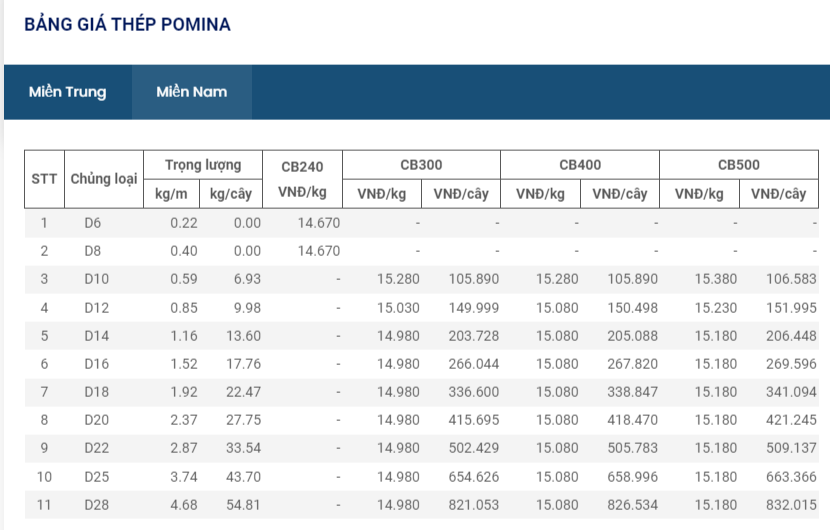Viewport: 830px width, 530px height.
Task: Click the CB400 column header
Action: (580, 165)
